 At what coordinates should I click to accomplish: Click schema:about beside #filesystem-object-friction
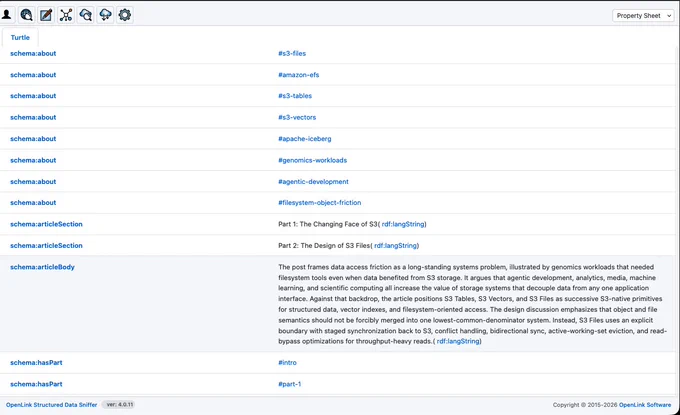33,203
